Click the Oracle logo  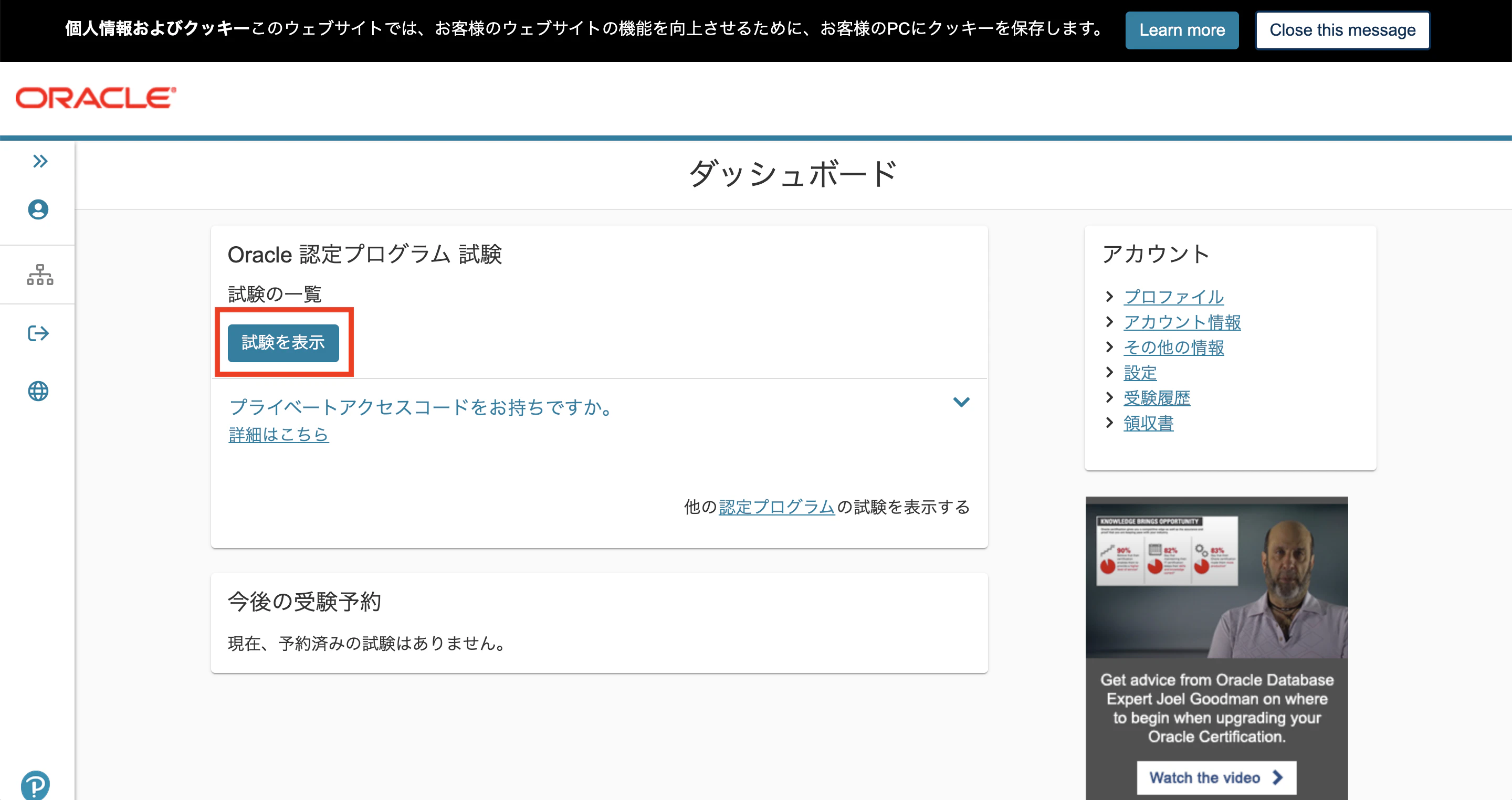coord(96,98)
